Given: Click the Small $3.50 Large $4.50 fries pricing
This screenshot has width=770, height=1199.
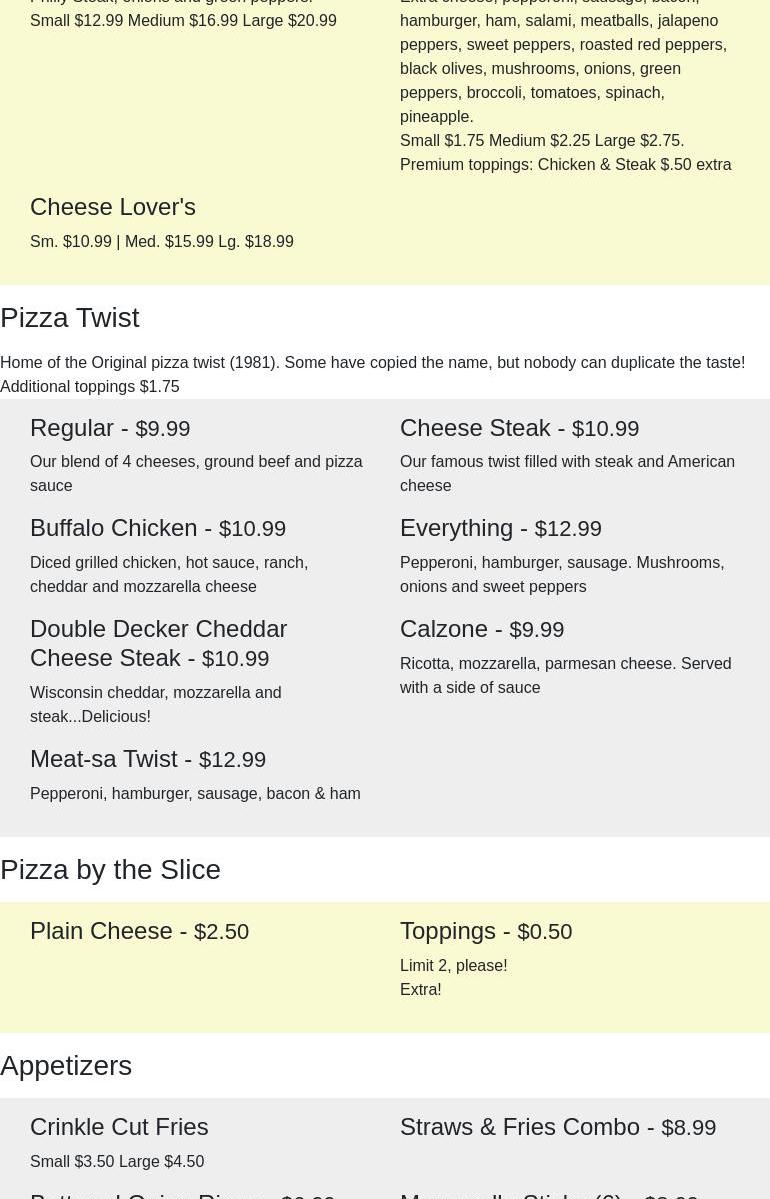Looking at the screenshot, I should coord(117,1162).
